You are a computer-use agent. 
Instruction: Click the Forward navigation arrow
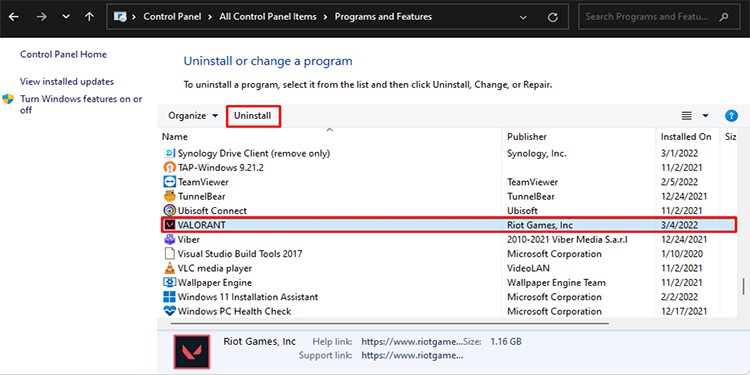[42, 17]
